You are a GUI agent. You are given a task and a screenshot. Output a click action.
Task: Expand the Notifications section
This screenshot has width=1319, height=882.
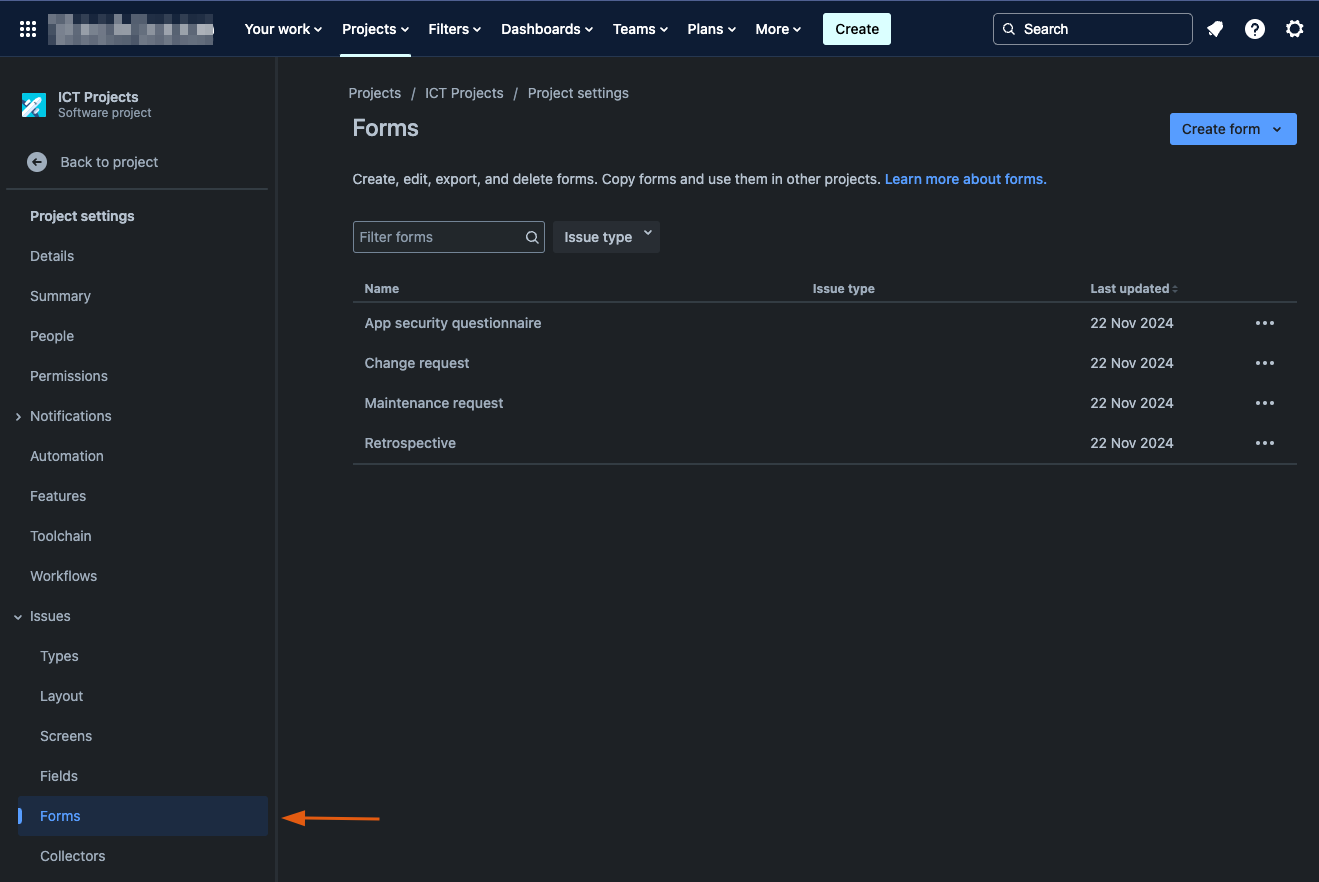[18, 416]
